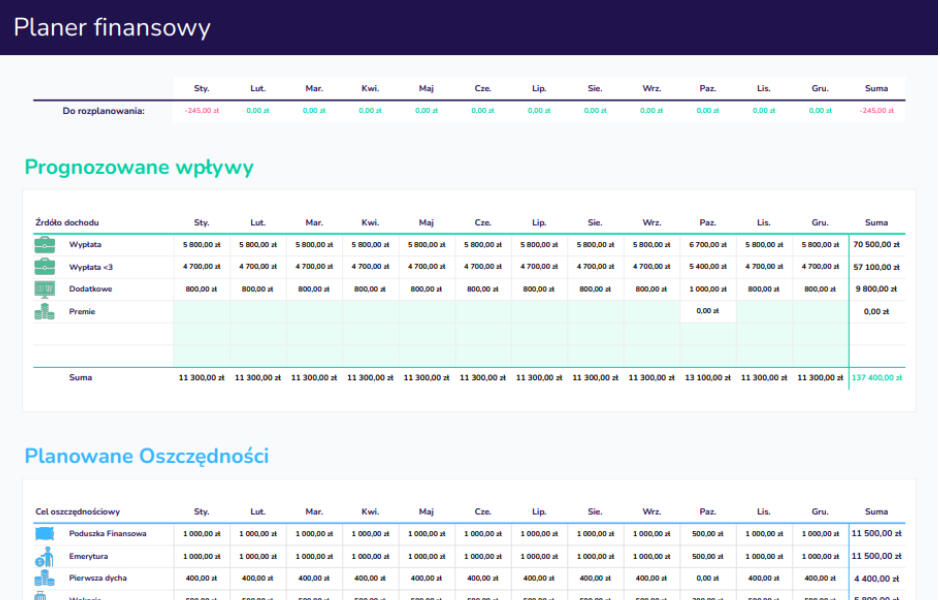Click the Poduszka Finansowa pillow icon
This screenshot has width=940, height=600.
pyautogui.click(x=45, y=534)
